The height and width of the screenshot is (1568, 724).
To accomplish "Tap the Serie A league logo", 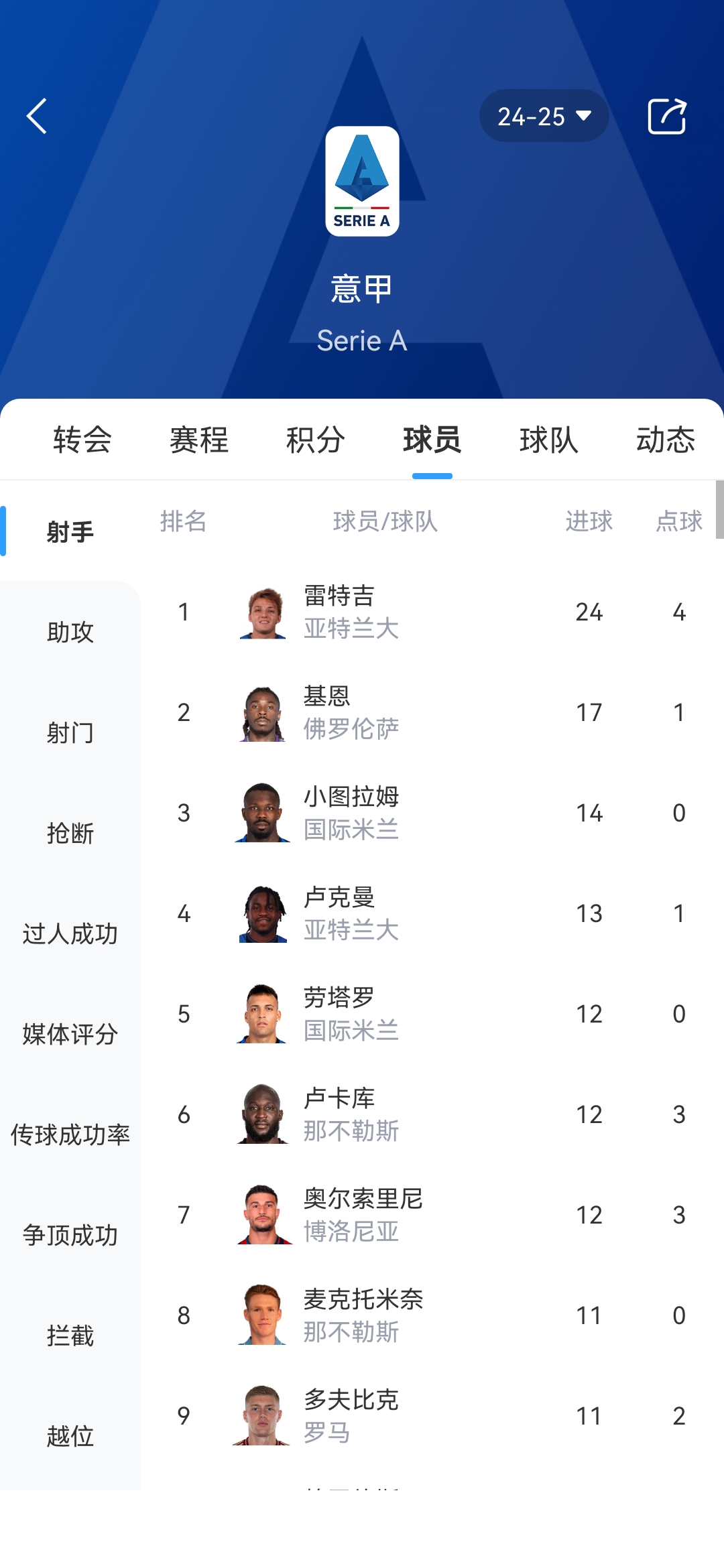I will click(x=362, y=181).
